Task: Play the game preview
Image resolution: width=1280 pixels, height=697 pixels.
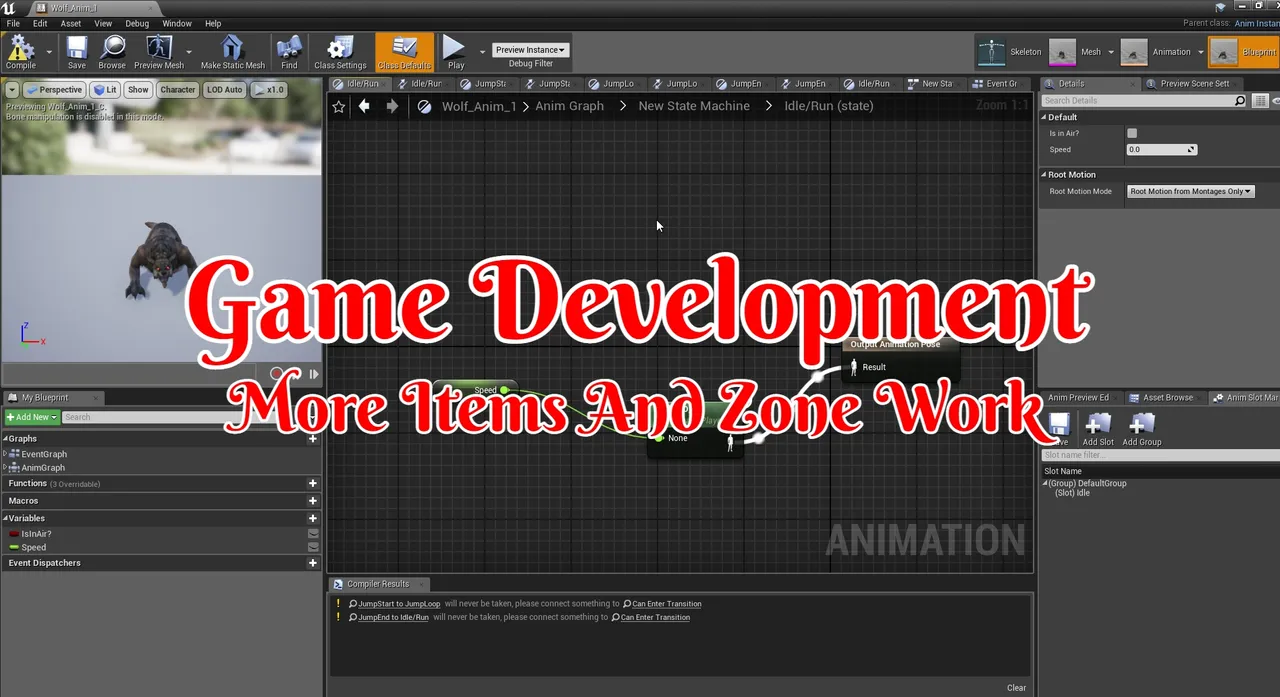Action: 455,52
